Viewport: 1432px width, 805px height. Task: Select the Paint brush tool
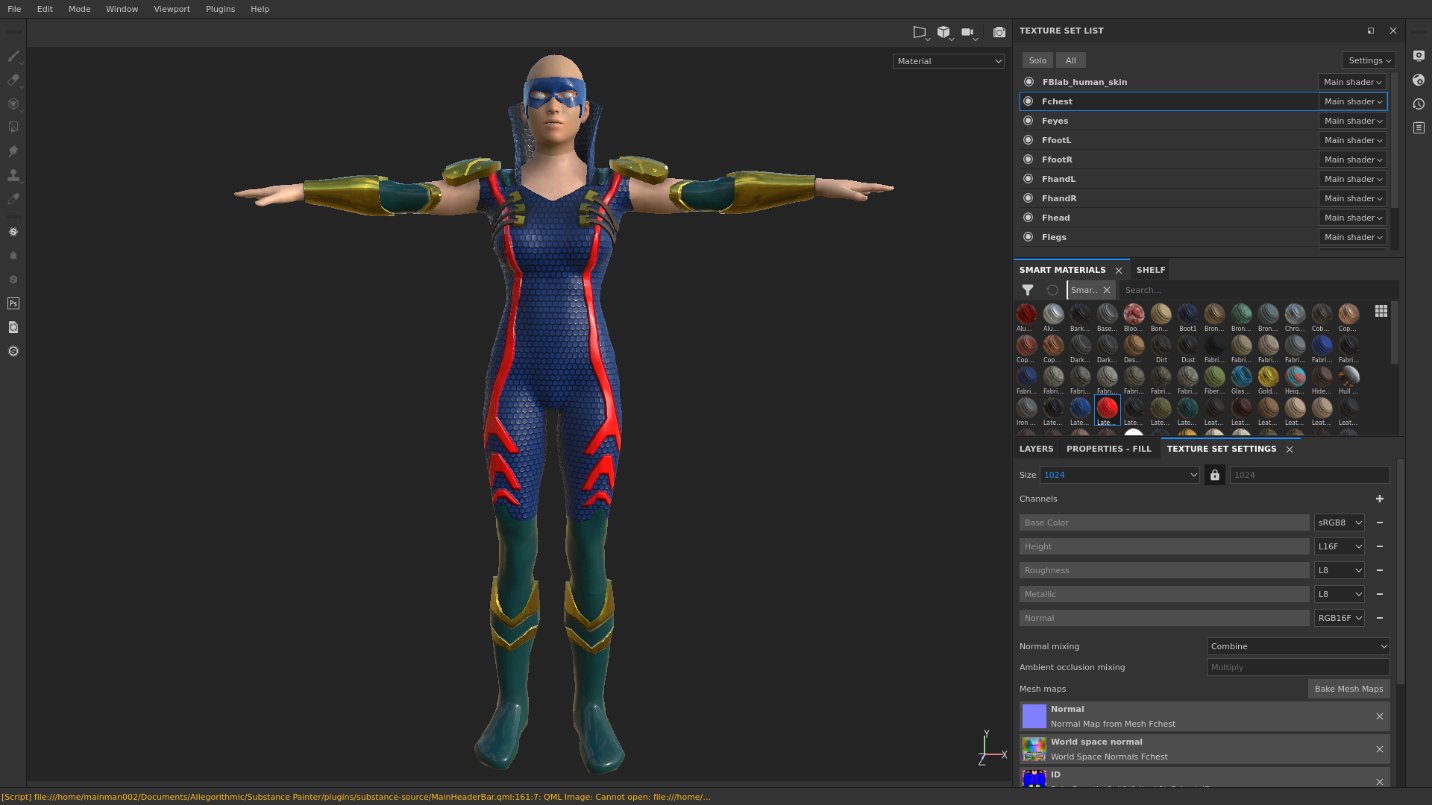(x=14, y=56)
